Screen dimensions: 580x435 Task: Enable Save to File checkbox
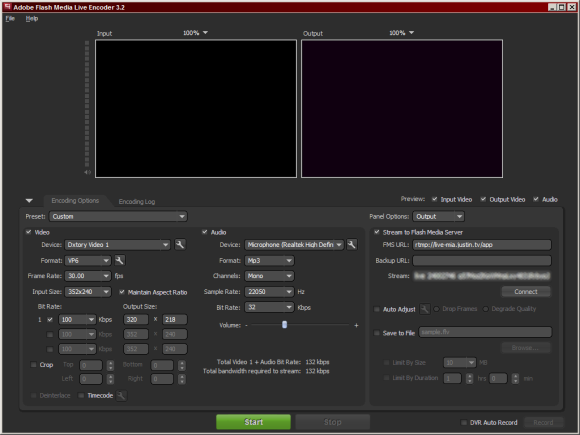pos(377,333)
